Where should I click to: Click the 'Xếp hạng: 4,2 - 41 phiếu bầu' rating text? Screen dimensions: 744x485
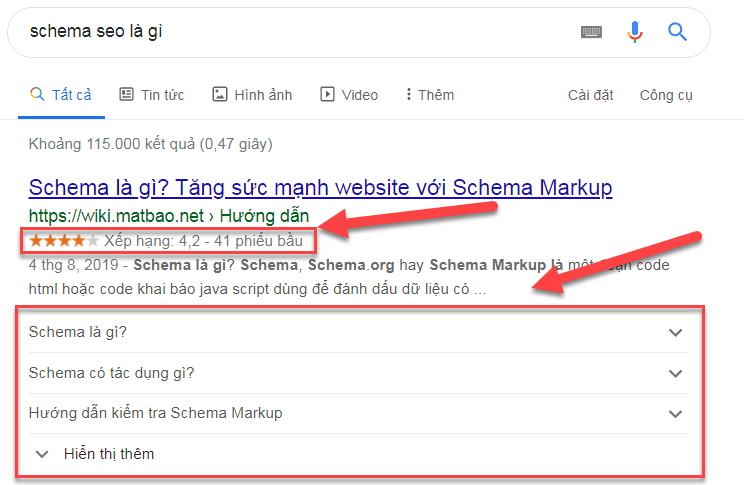pyautogui.click(x=204, y=241)
